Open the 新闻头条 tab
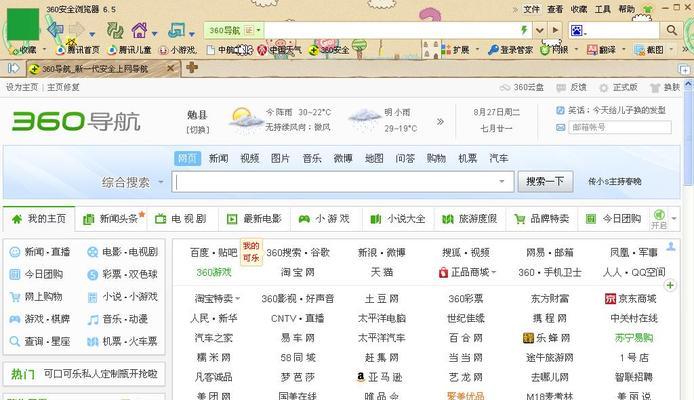694x400 pixels. pyautogui.click(x=112, y=219)
